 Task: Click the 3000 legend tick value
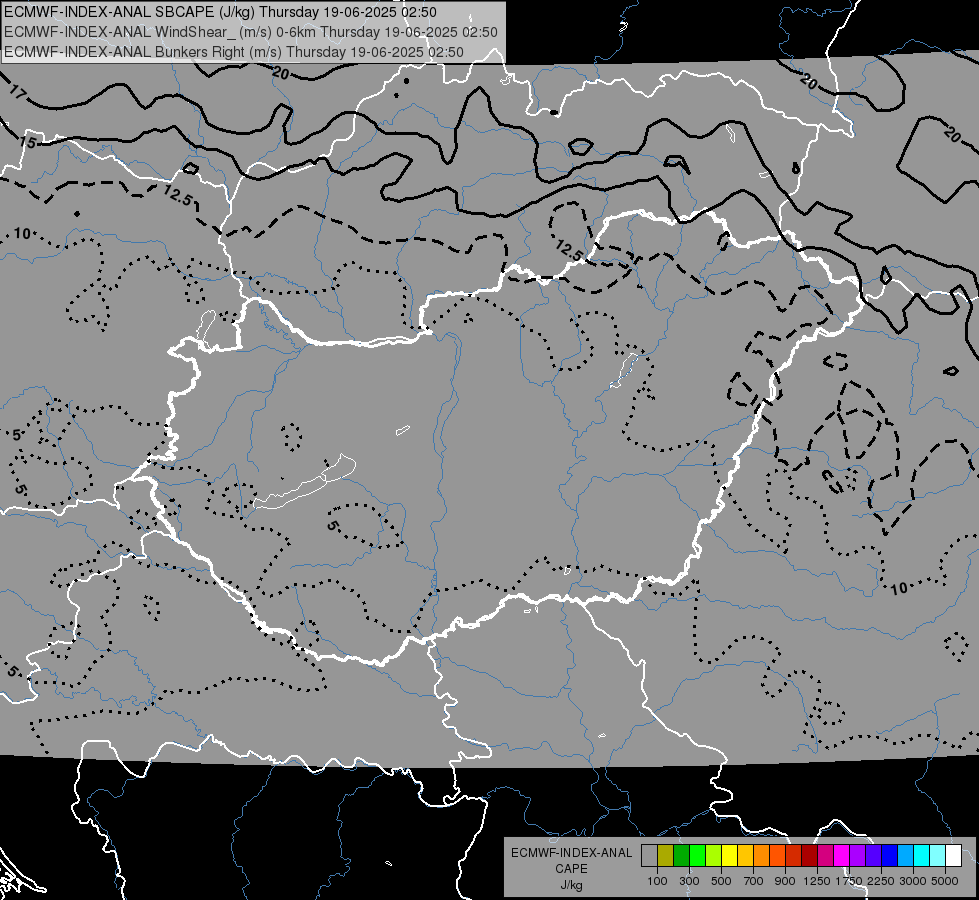click(x=913, y=881)
